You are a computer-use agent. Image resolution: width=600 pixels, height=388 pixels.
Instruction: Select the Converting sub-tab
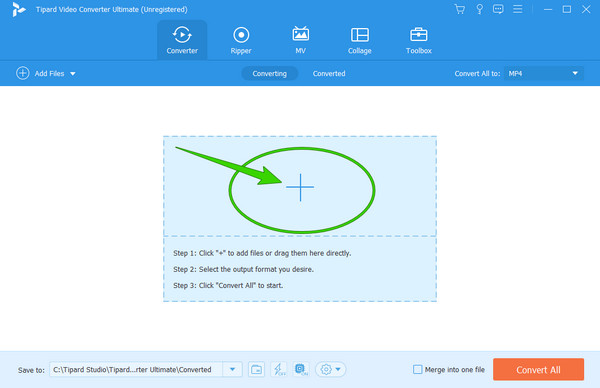coord(269,73)
